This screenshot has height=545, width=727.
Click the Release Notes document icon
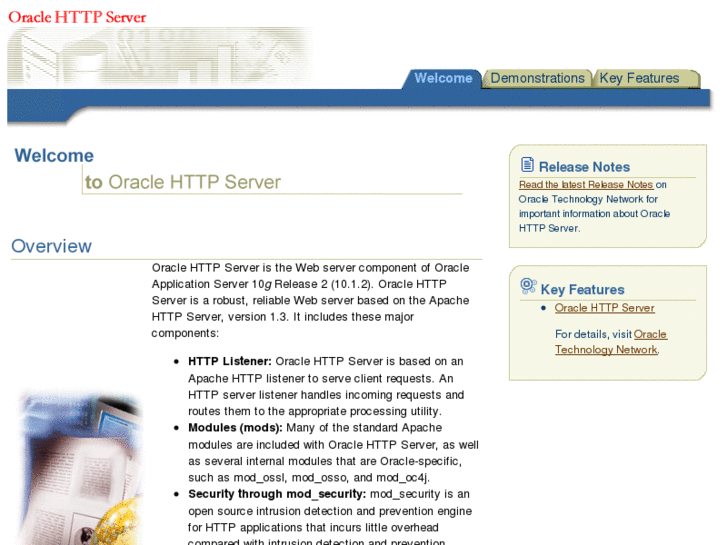pyautogui.click(x=527, y=165)
